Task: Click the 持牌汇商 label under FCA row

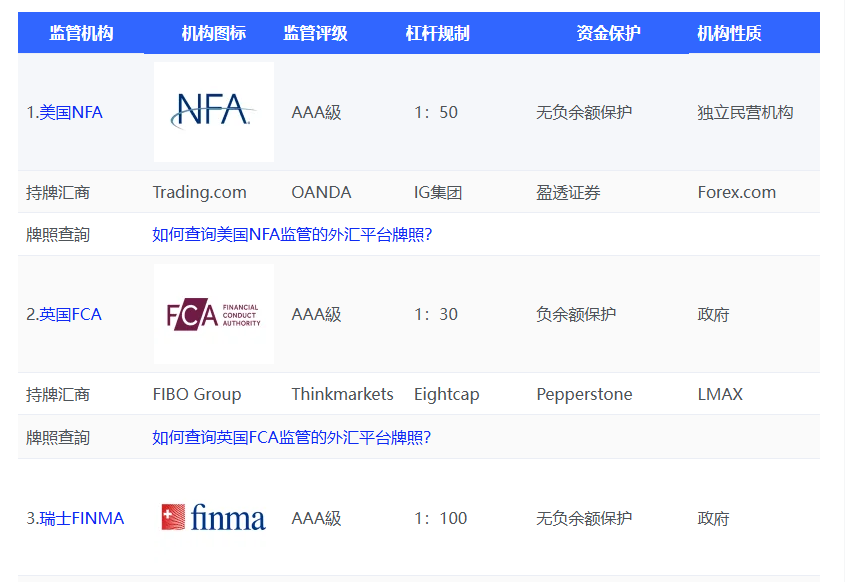Action: click(58, 394)
